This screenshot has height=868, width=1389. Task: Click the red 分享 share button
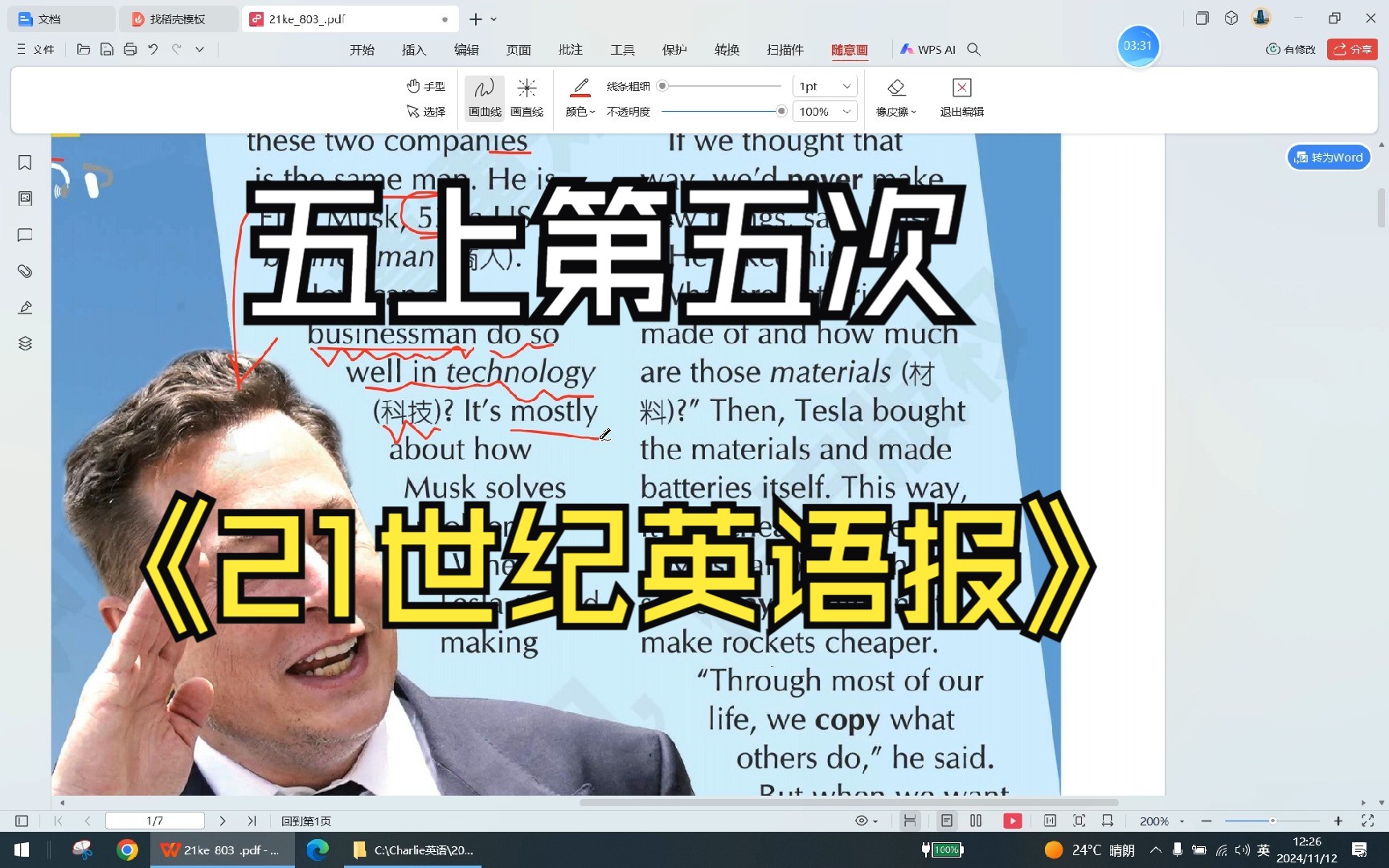tap(1352, 50)
